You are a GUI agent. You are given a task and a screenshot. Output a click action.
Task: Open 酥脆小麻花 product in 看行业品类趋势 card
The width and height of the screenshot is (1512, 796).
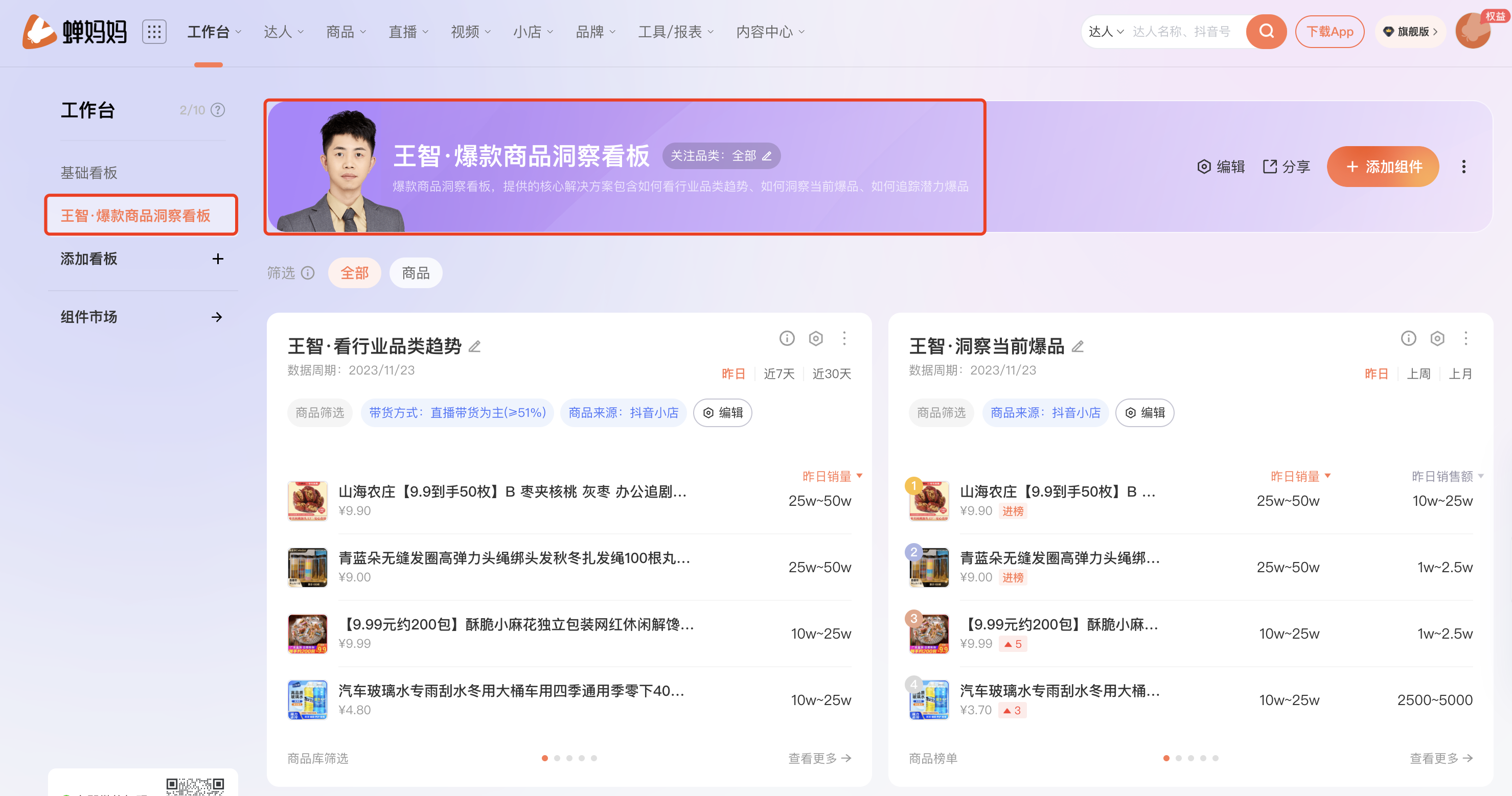516,624
